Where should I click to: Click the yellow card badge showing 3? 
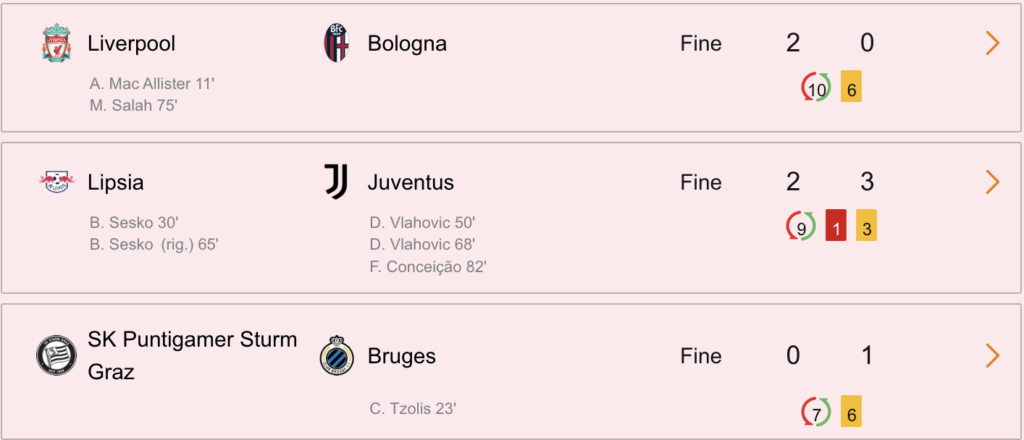(866, 225)
